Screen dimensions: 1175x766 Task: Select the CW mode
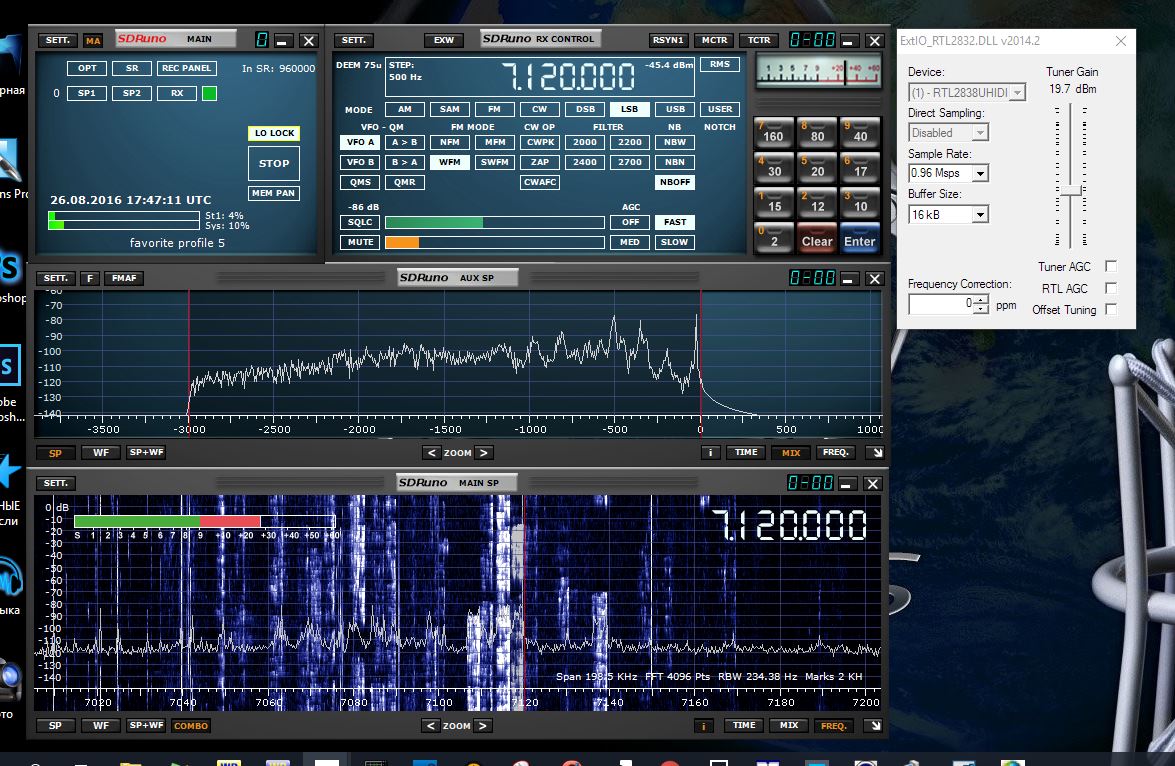tap(540, 109)
